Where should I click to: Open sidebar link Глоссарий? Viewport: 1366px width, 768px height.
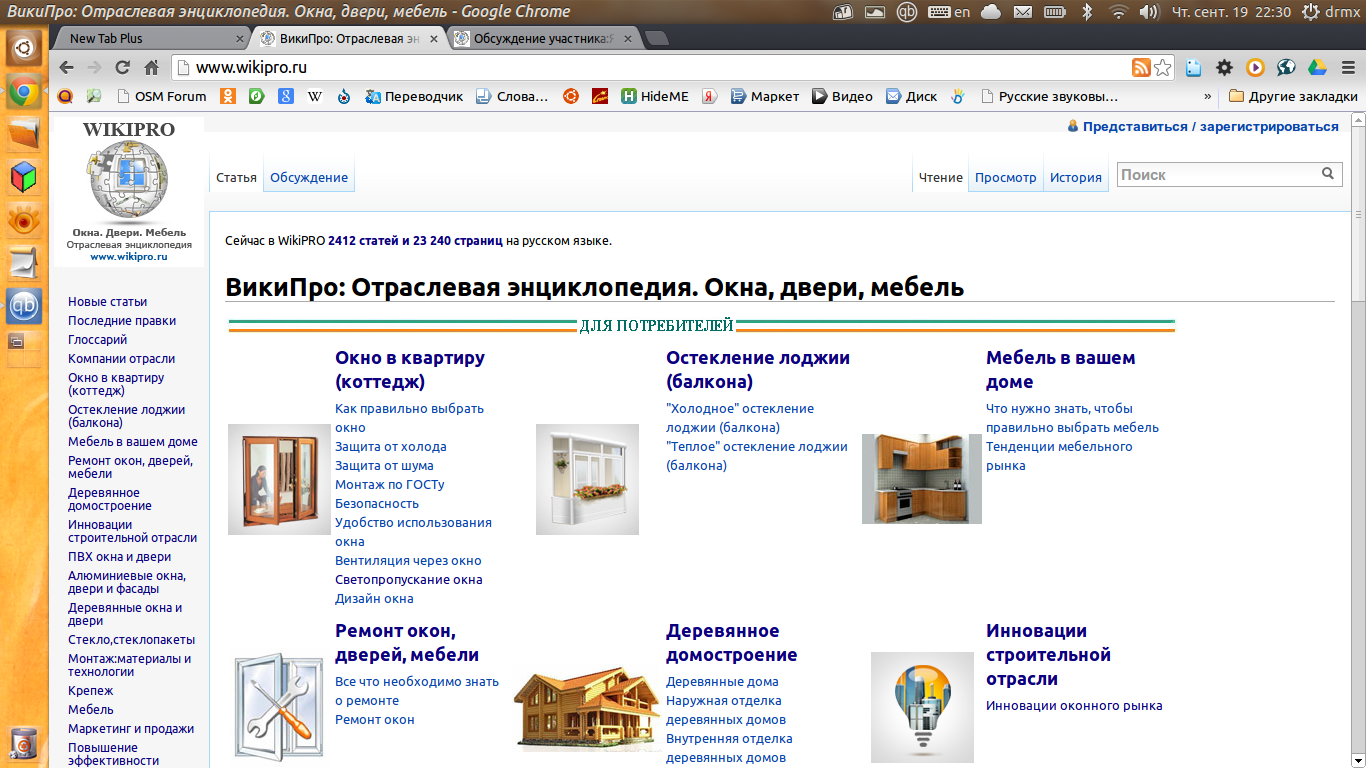98,339
